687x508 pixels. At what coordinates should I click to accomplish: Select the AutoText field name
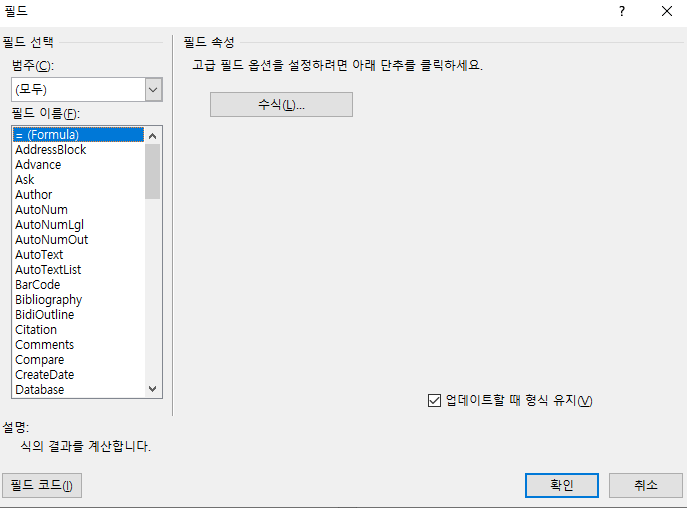pyautogui.click(x=39, y=255)
